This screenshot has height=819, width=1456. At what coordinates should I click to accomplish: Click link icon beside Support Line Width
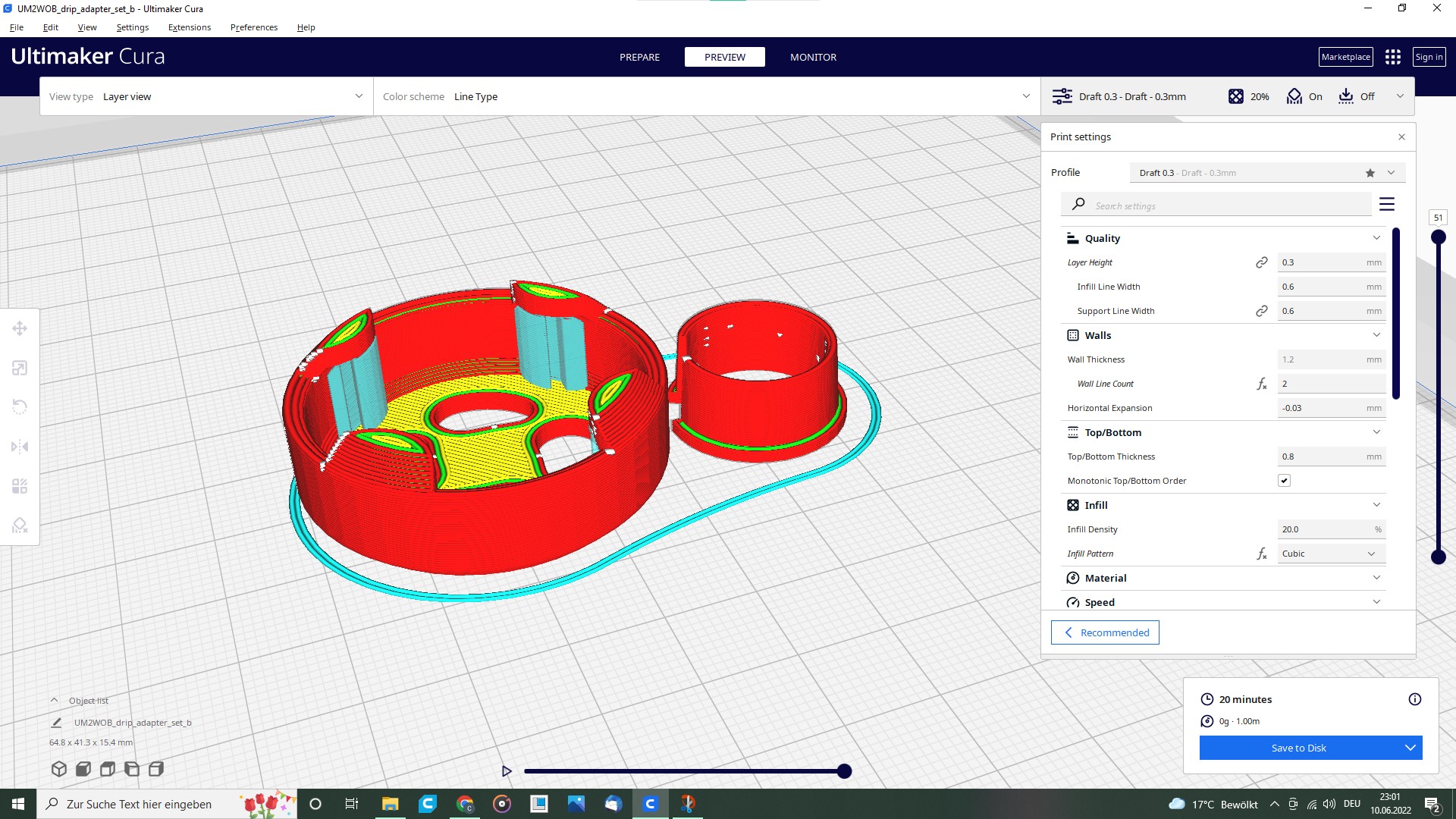(x=1262, y=311)
